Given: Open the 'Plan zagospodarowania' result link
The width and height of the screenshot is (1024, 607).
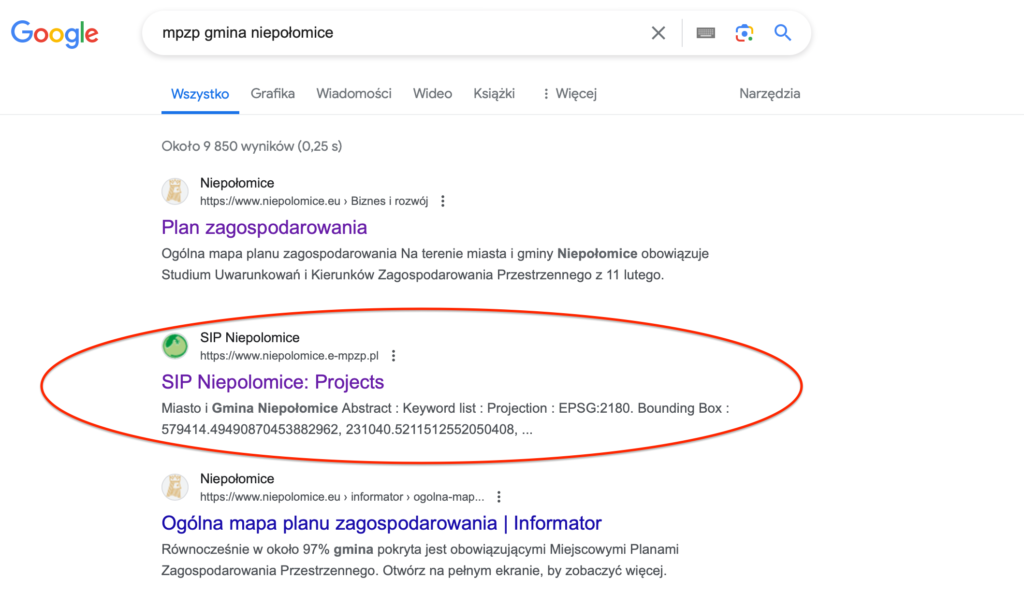Looking at the screenshot, I should pyautogui.click(x=264, y=227).
